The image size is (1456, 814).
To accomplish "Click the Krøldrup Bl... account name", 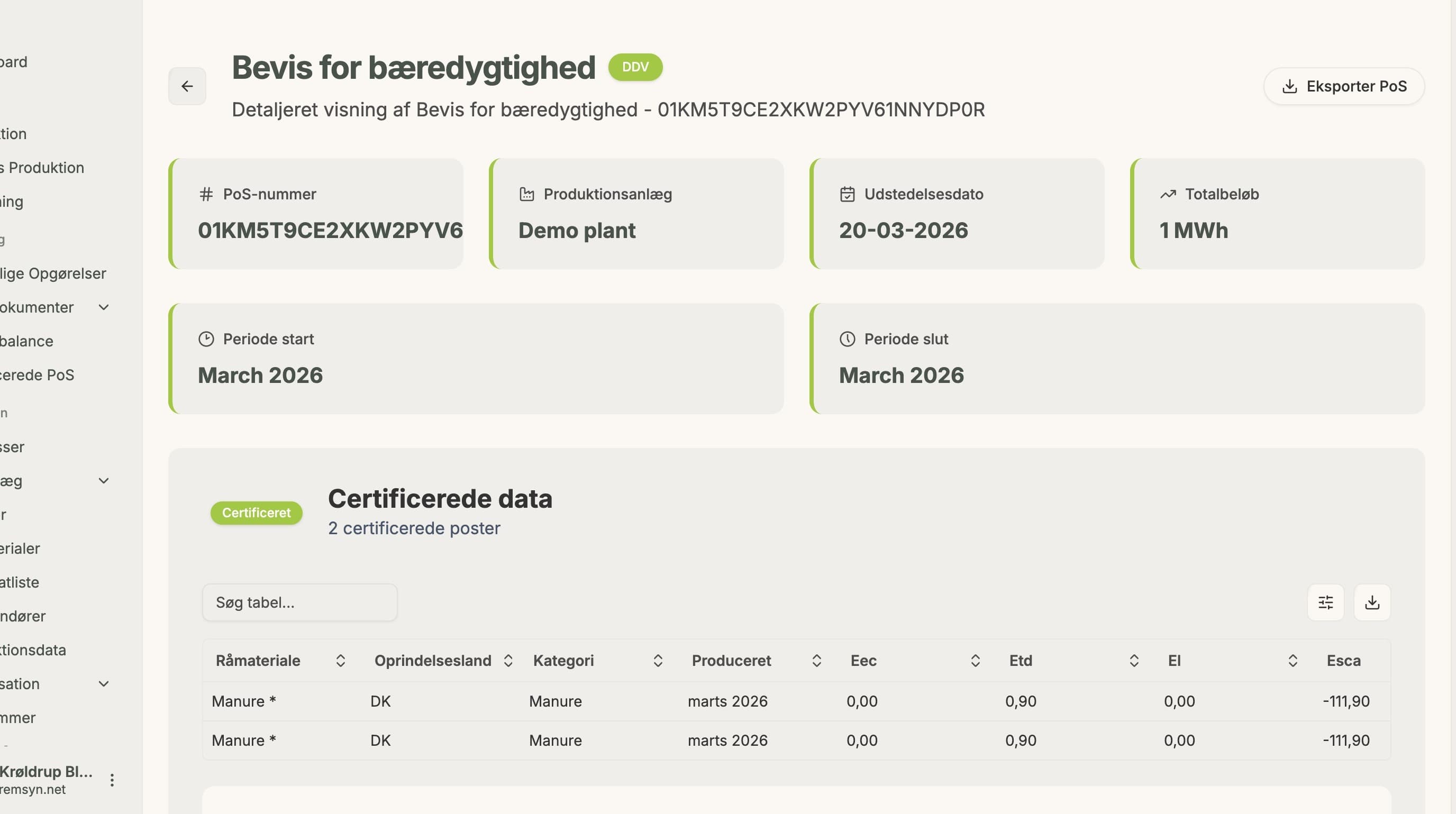I will (x=46, y=772).
